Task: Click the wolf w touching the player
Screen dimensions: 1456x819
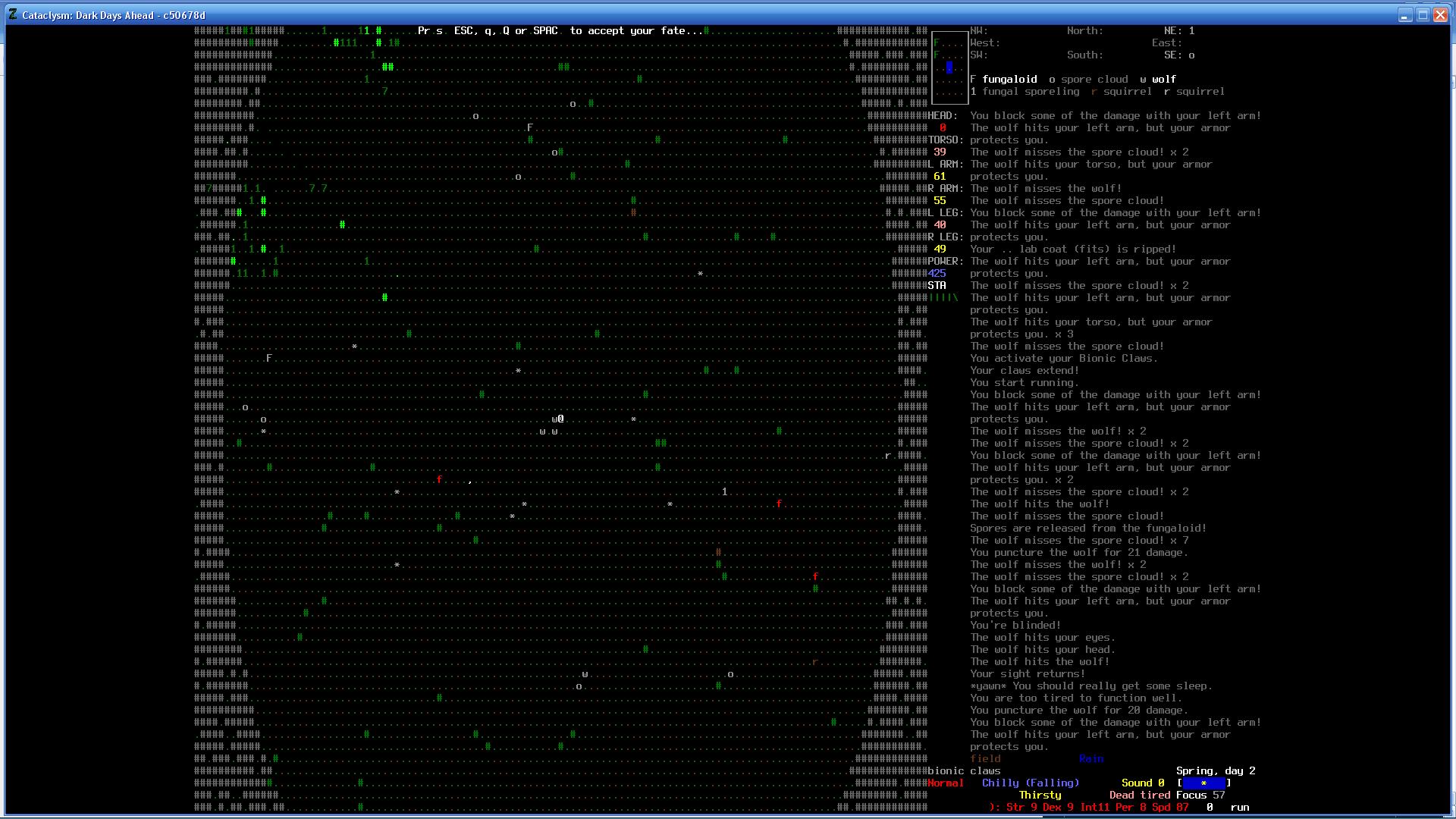Action: coord(554,419)
